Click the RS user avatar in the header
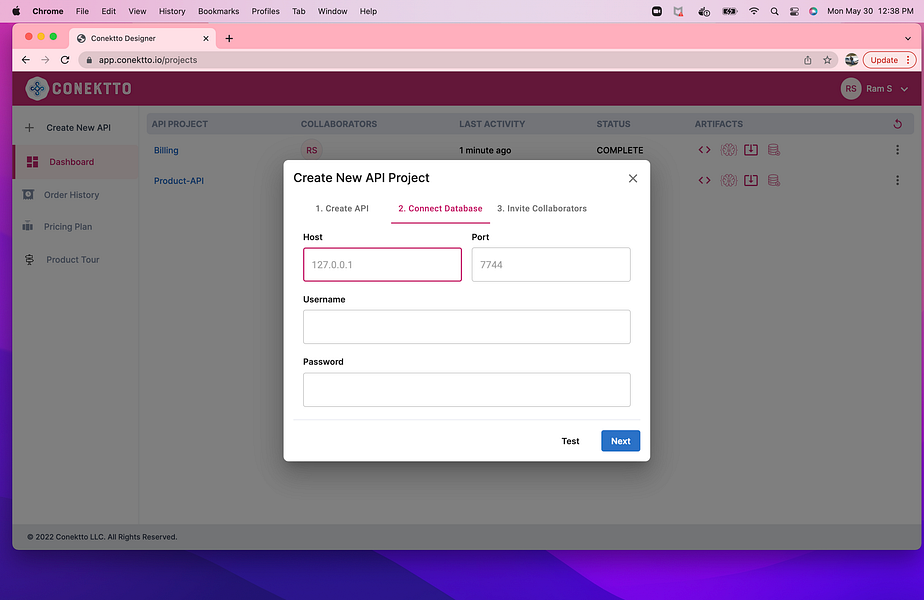This screenshot has width=924, height=600. (850, 88)
